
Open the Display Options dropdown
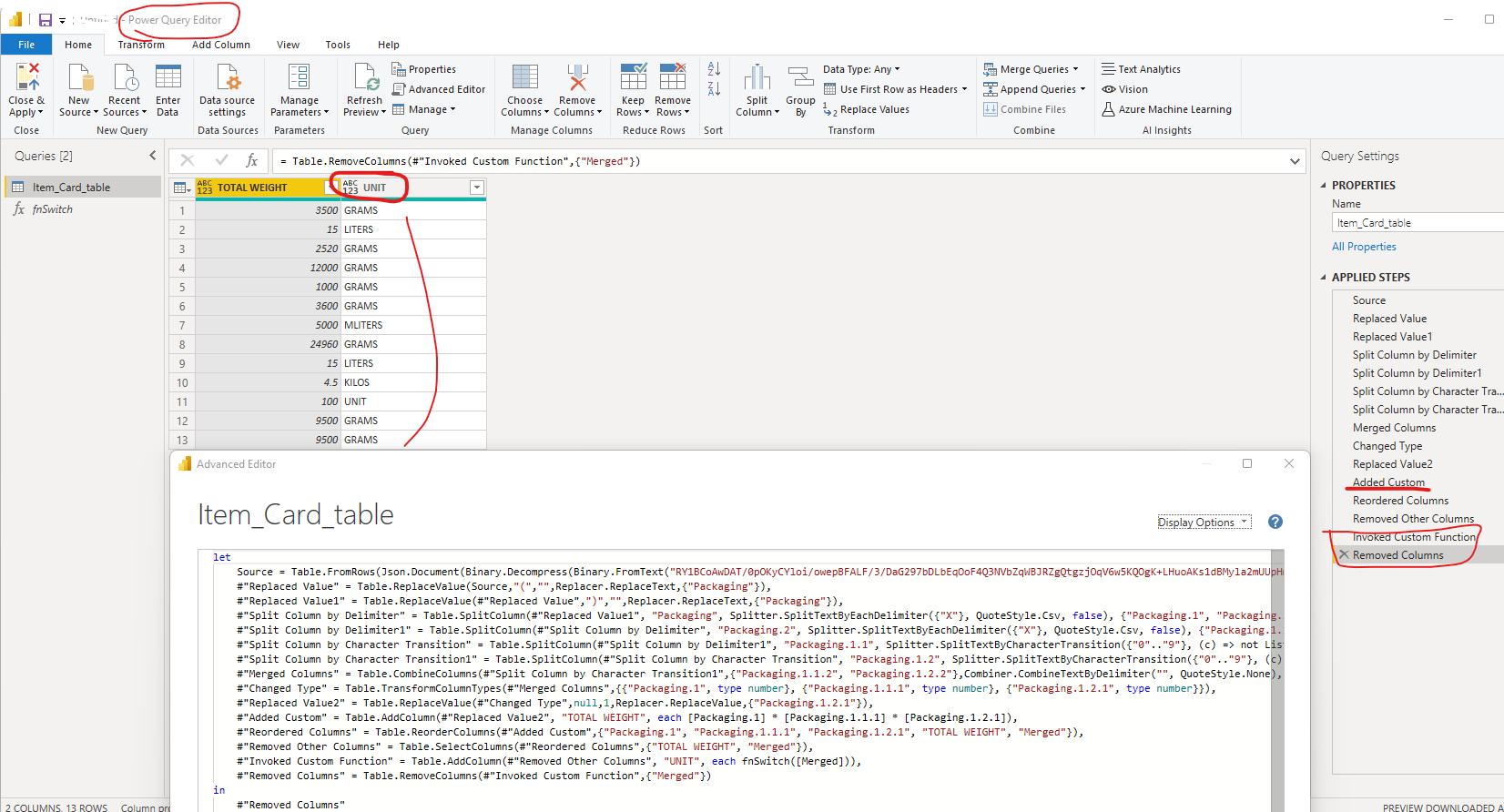(1204, 522)
